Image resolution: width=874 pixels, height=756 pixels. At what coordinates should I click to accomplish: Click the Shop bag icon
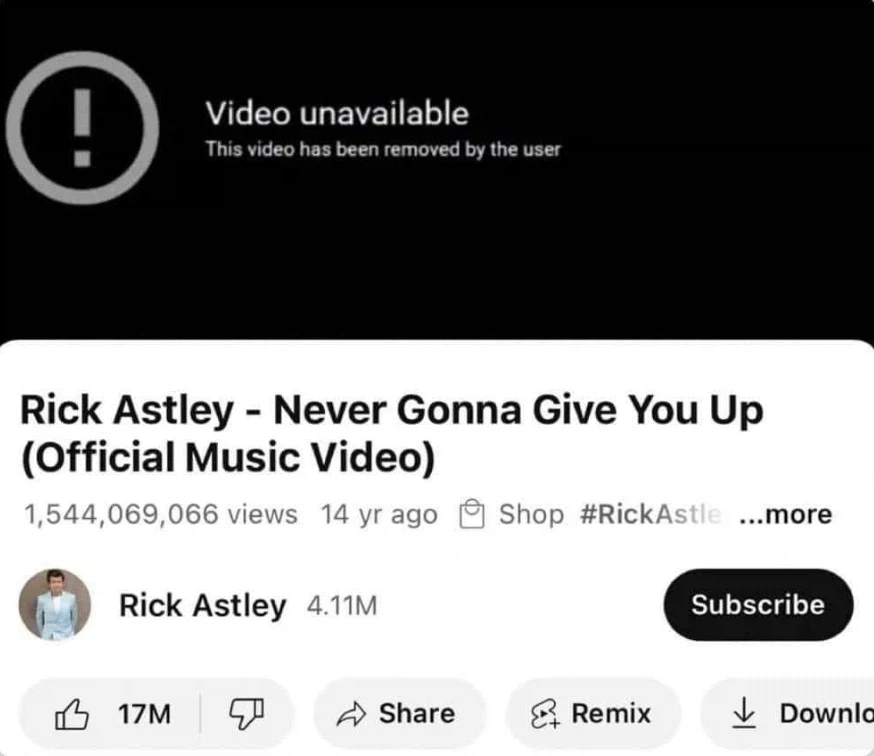472,513
